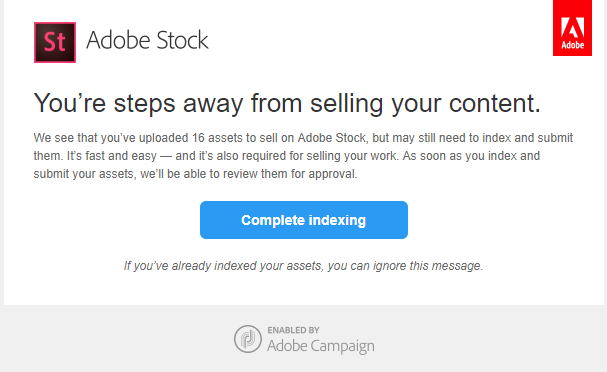Click the 'ENABLED BY' footer label
This screenshot has width=607, height=372.
point(293,330)
